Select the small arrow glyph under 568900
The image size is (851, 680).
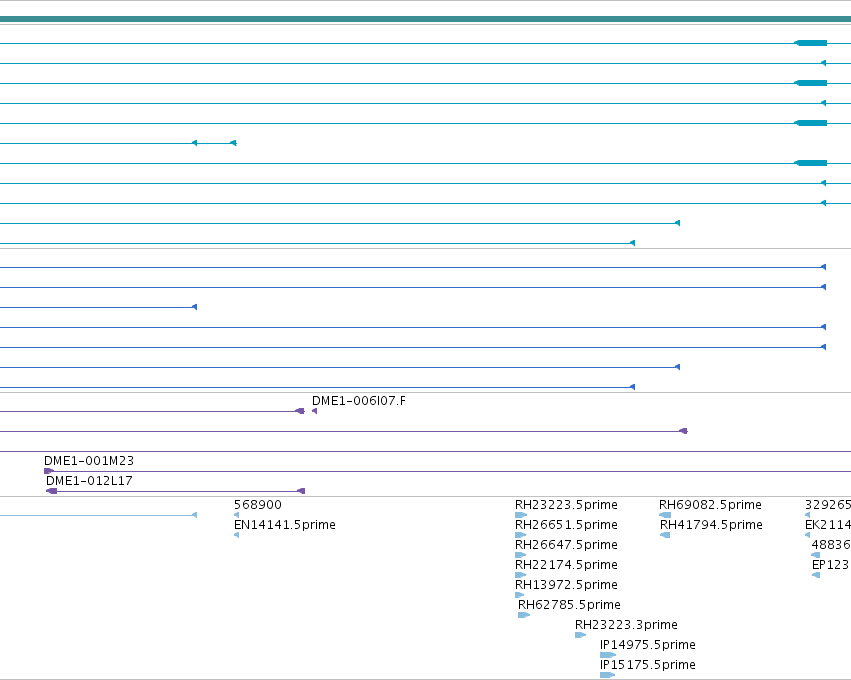pyautogui.click(x=236, y=515)
